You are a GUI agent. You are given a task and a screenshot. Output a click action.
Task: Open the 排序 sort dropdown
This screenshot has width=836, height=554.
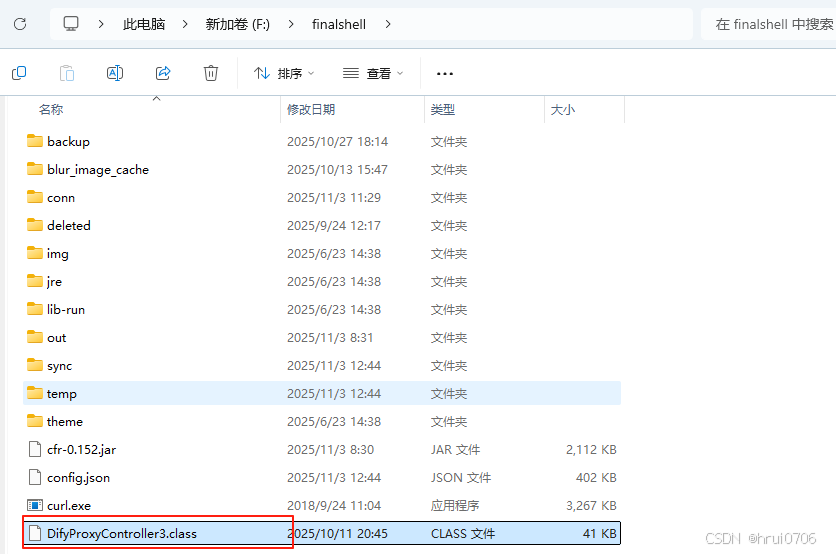click(x=284, y=73)
